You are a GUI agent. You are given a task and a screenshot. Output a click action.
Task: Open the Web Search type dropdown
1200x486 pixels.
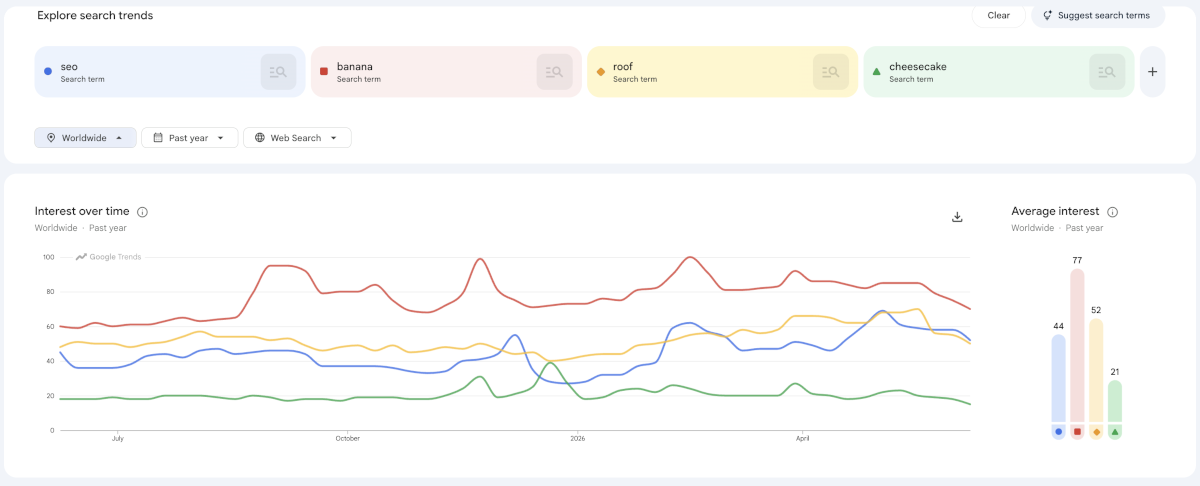pyautogui.click(x=297, y=138)
